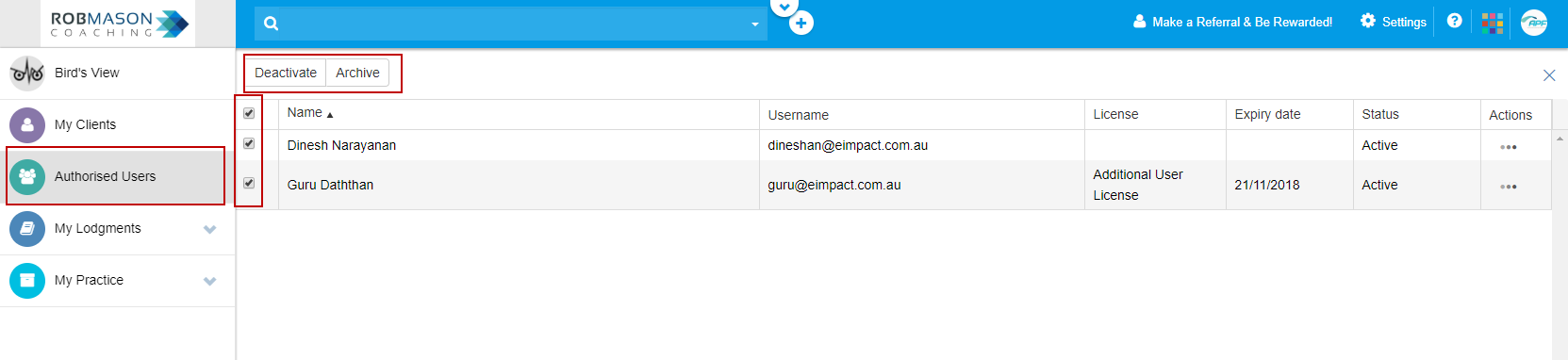Click username dineshan@eimpact.com.au

tap(848, 145)
